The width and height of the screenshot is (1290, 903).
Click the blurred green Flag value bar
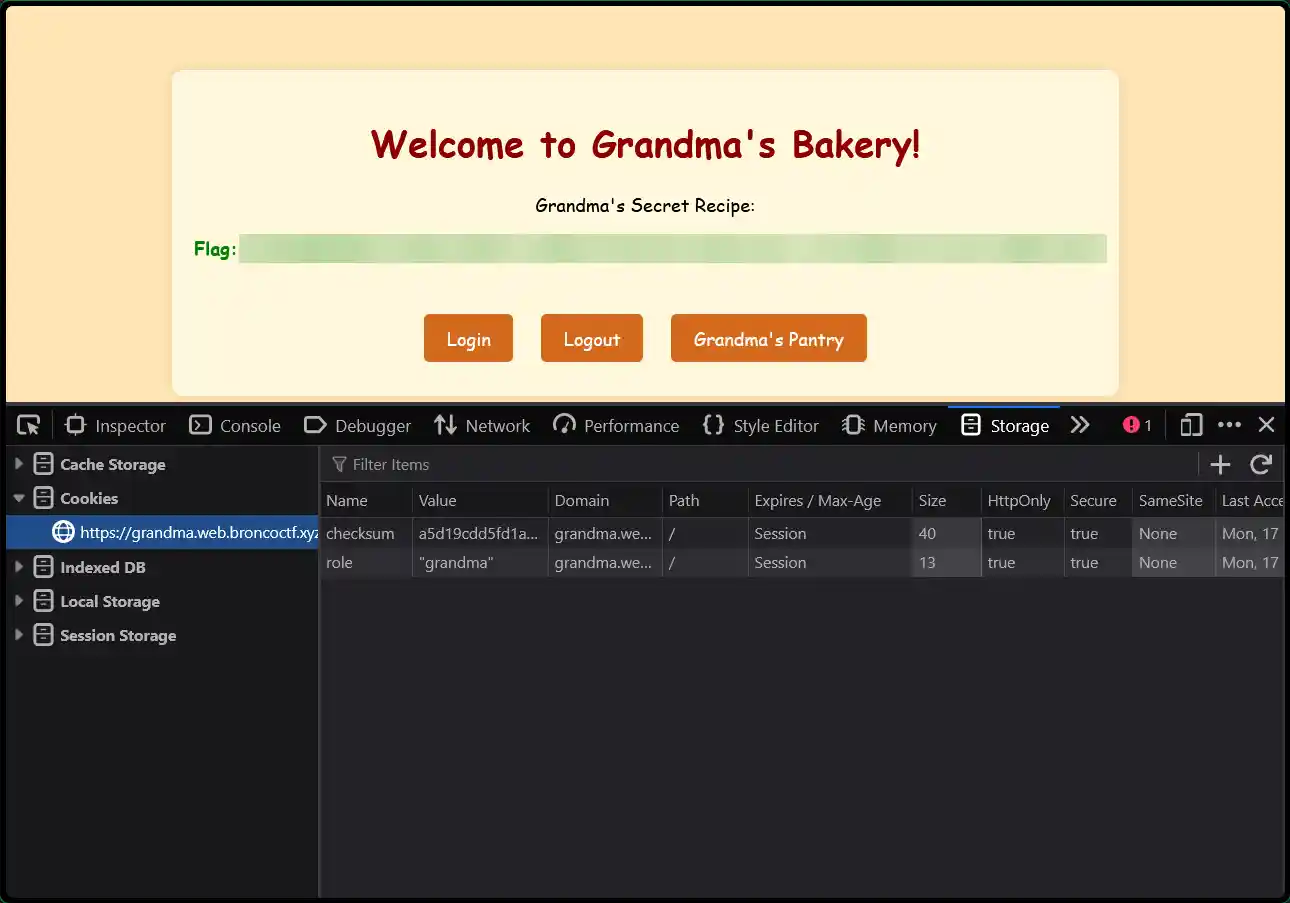coord(673,248)
